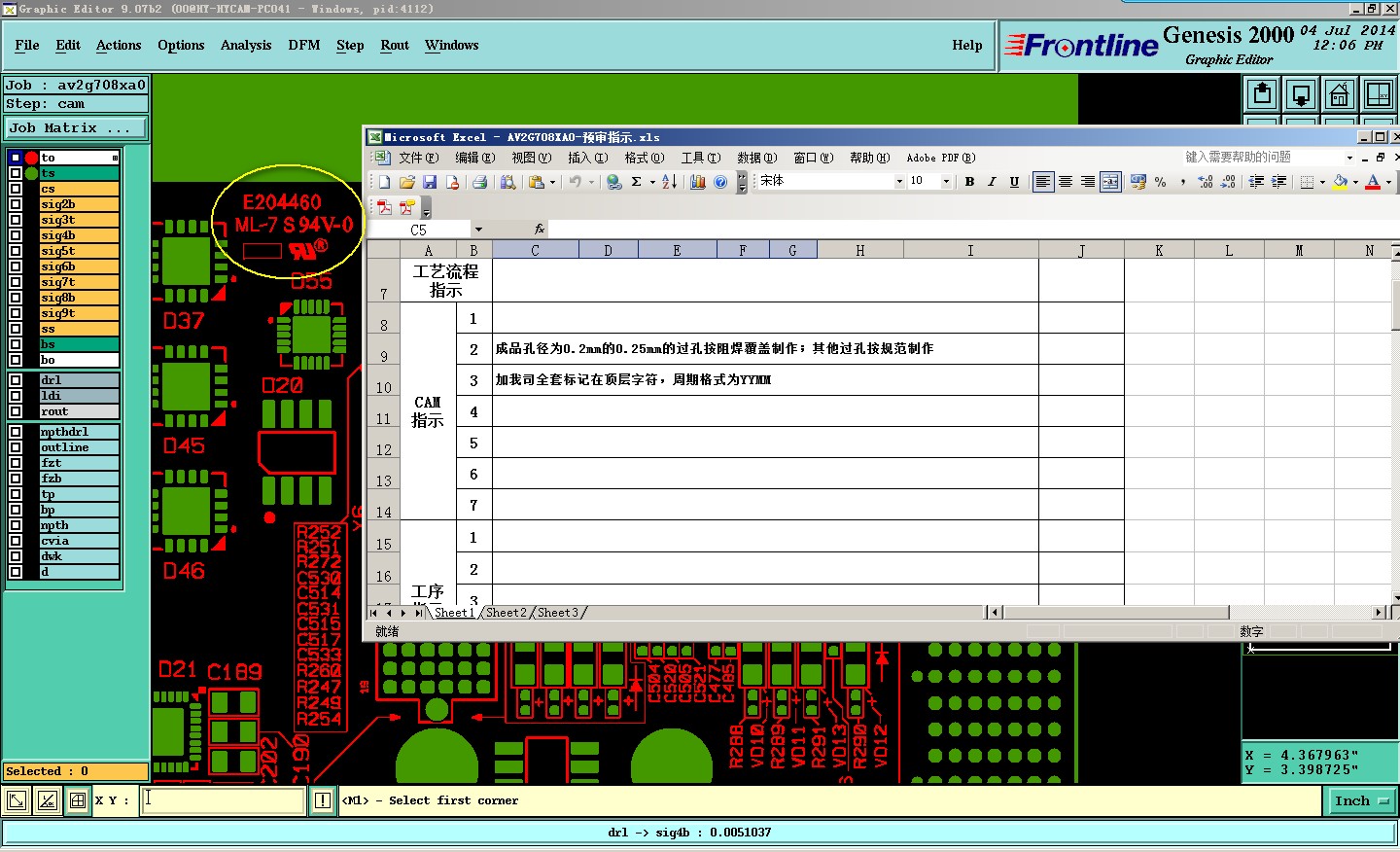Click the Font Color red A swatch in Excel

[x=1373, y=182]
